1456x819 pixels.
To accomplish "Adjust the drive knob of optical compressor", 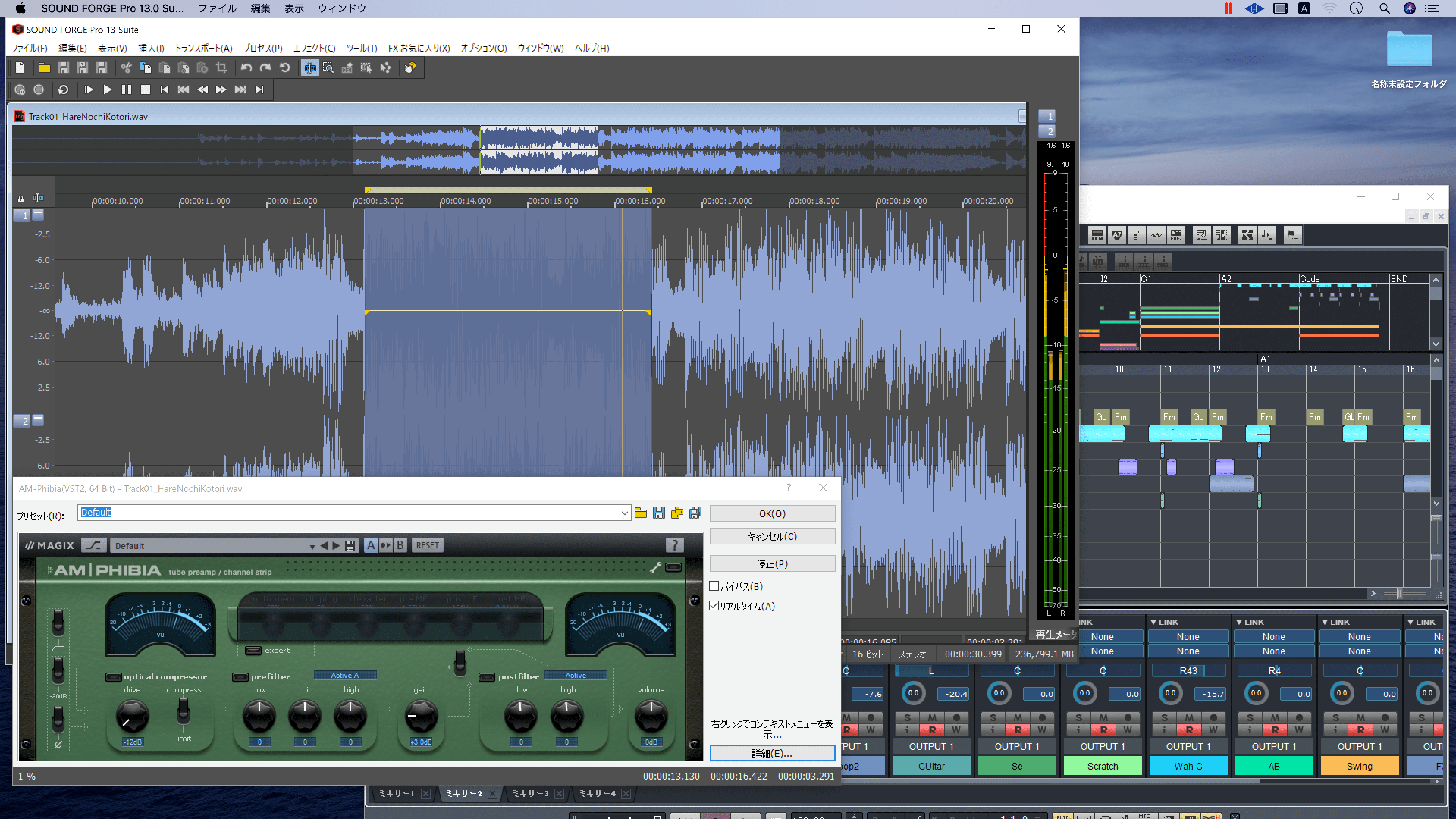I will click(x=132, y=716).
